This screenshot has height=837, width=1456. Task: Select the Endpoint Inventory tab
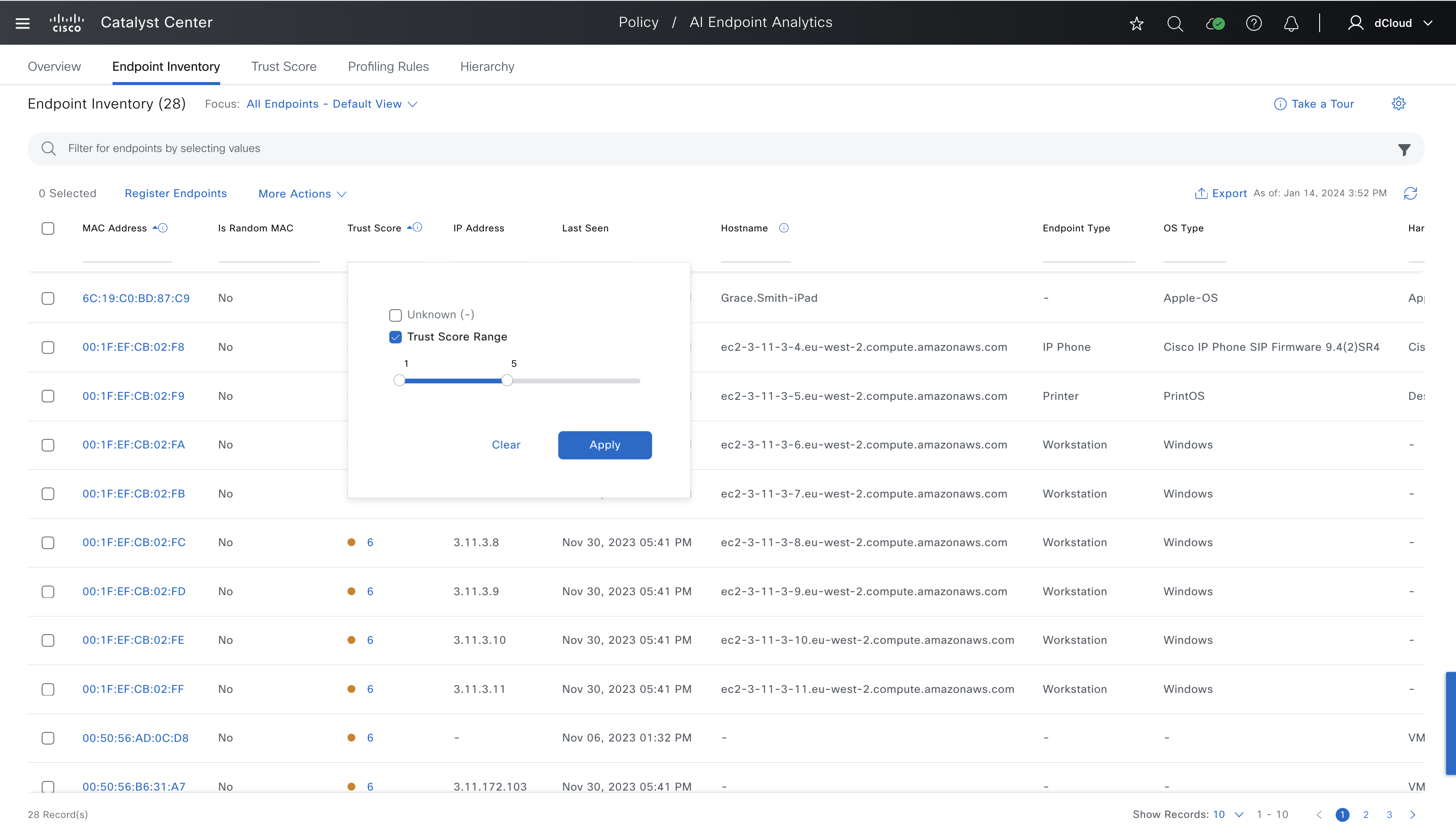tap(165, 67)
